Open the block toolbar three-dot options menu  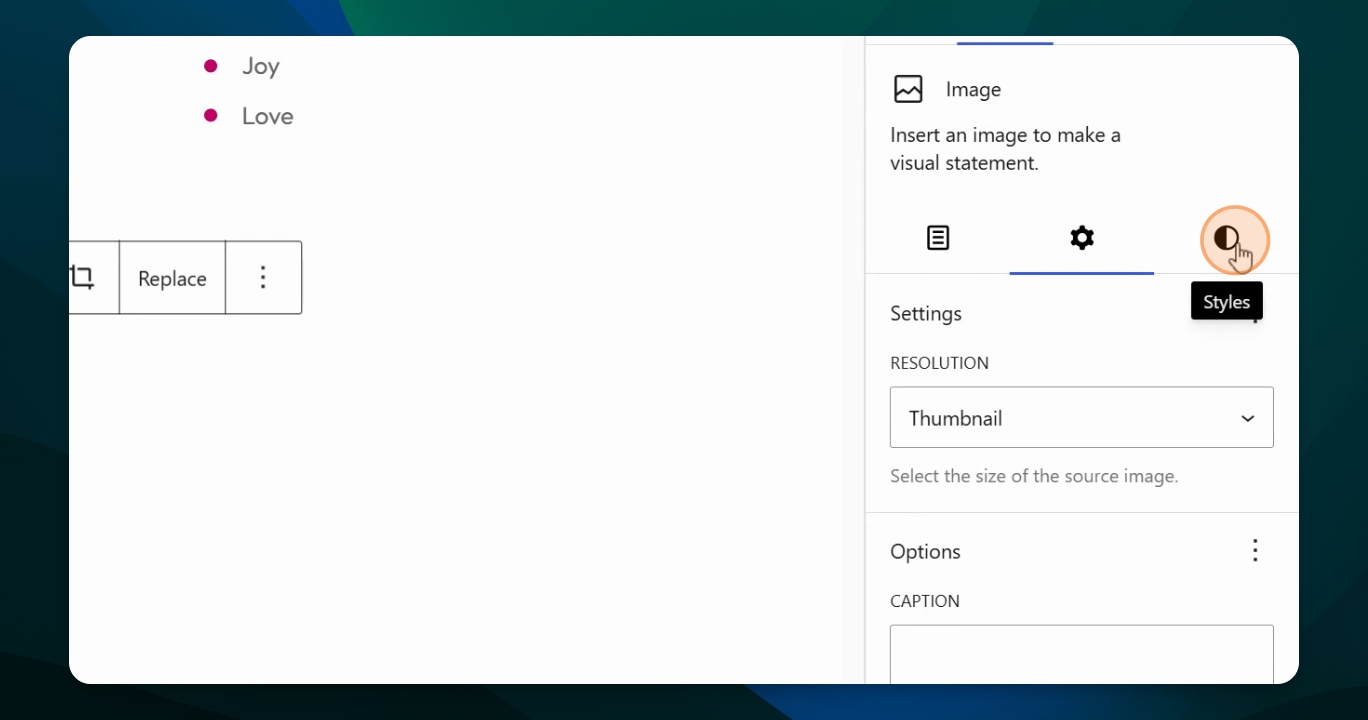pos(263,277)
